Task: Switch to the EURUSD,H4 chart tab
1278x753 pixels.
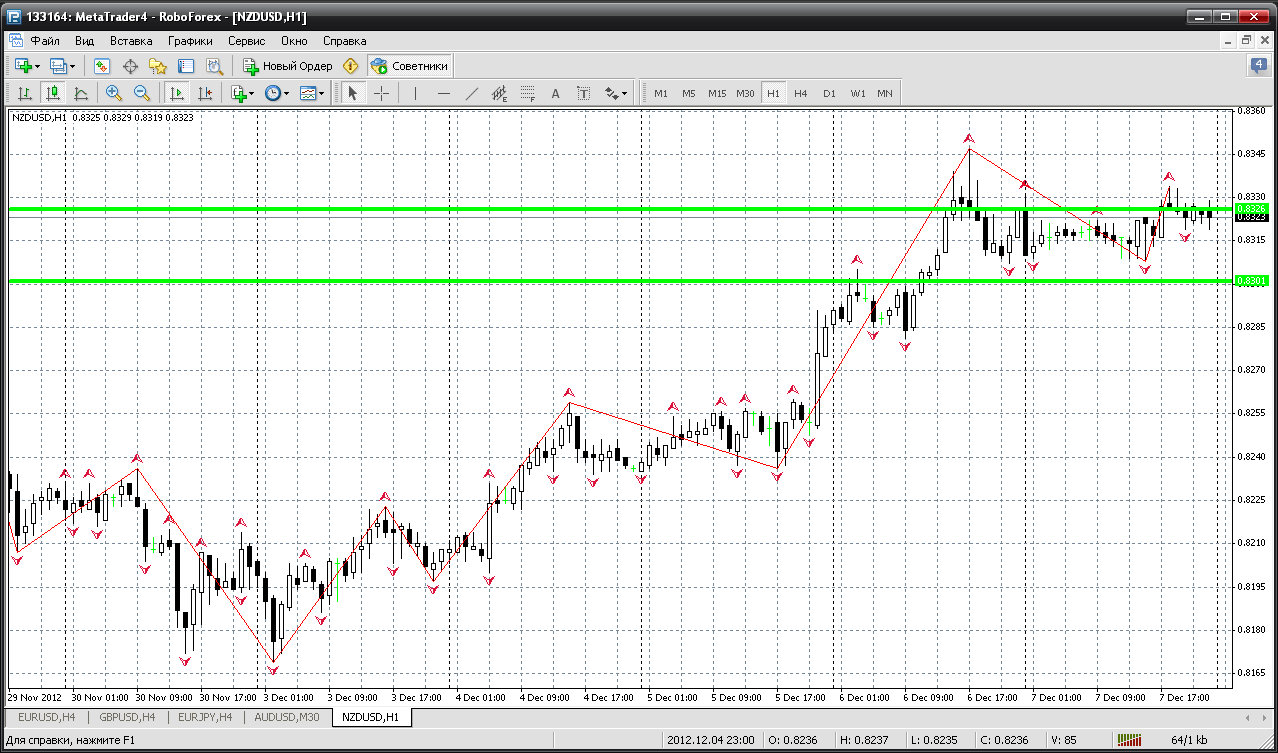Action: 46,717
